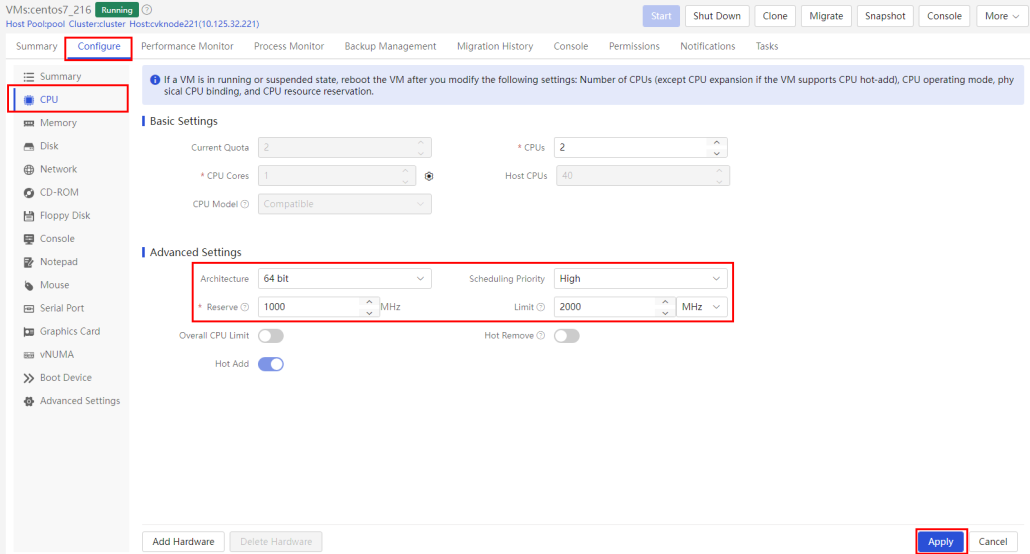Click the Console monitor icon in sidebar
Viewport: 1030px width, 554px height.
pyautogui.click(x=29, y=239)
